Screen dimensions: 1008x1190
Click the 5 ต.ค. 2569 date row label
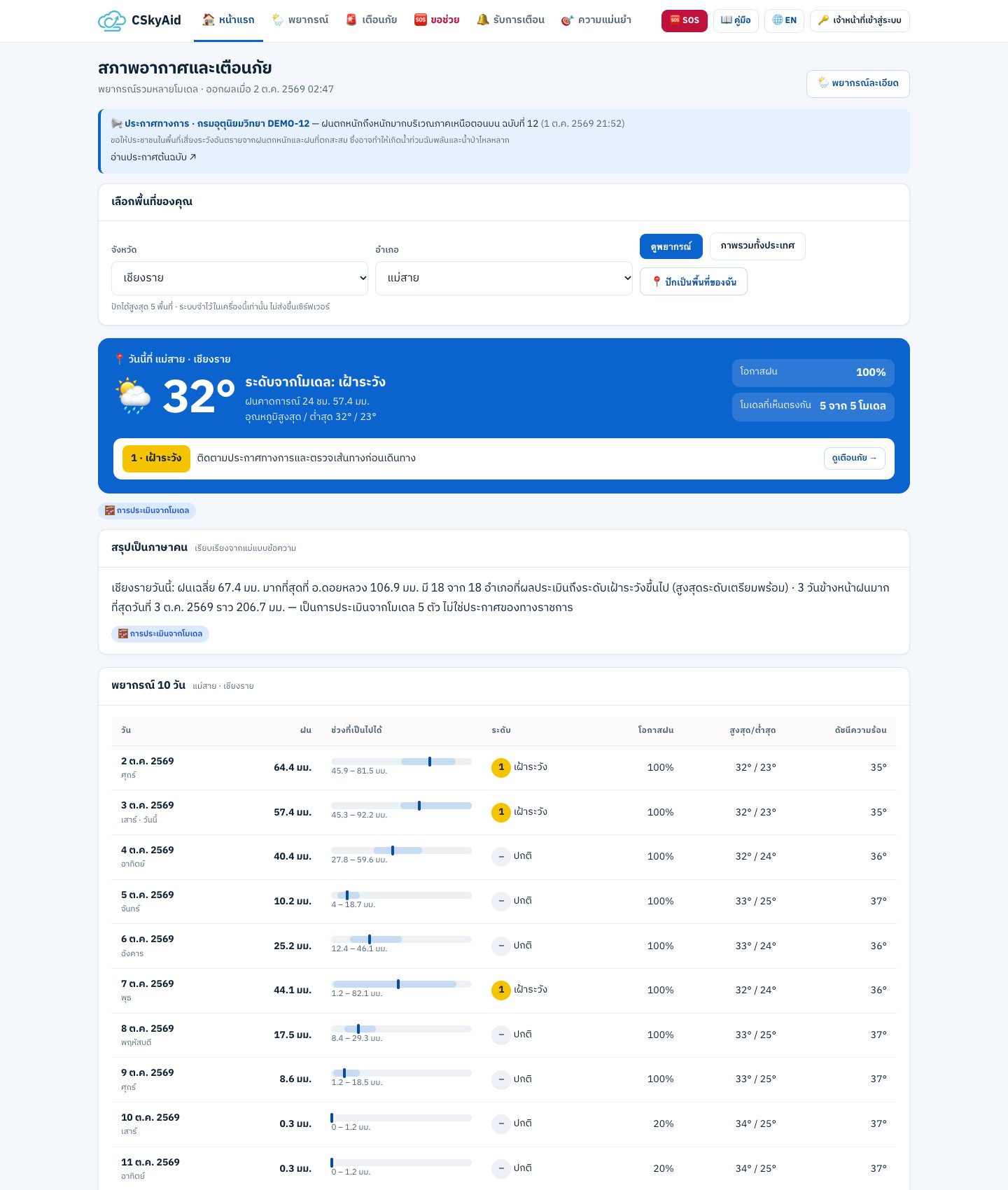(x=148, y=895)
